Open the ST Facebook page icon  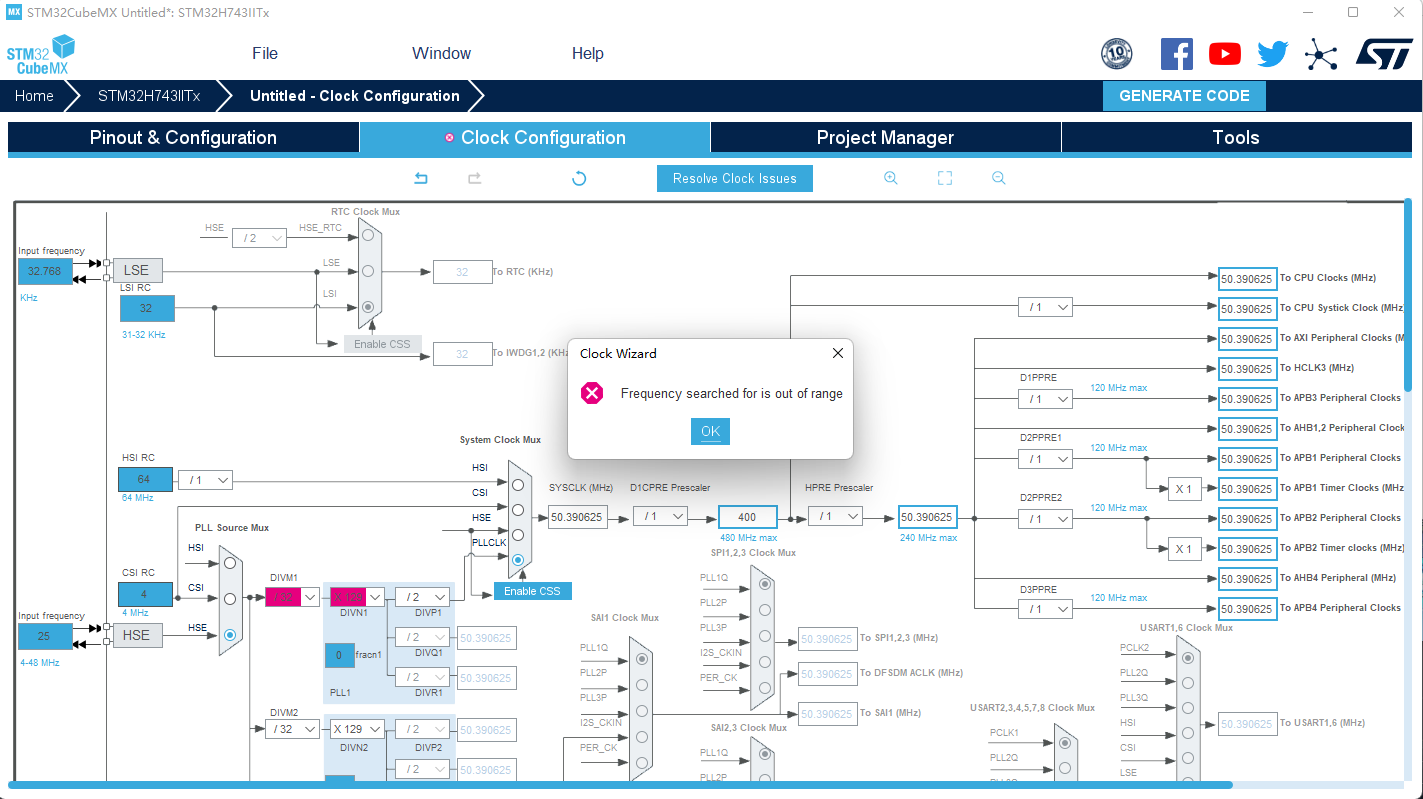point(1176,53)
